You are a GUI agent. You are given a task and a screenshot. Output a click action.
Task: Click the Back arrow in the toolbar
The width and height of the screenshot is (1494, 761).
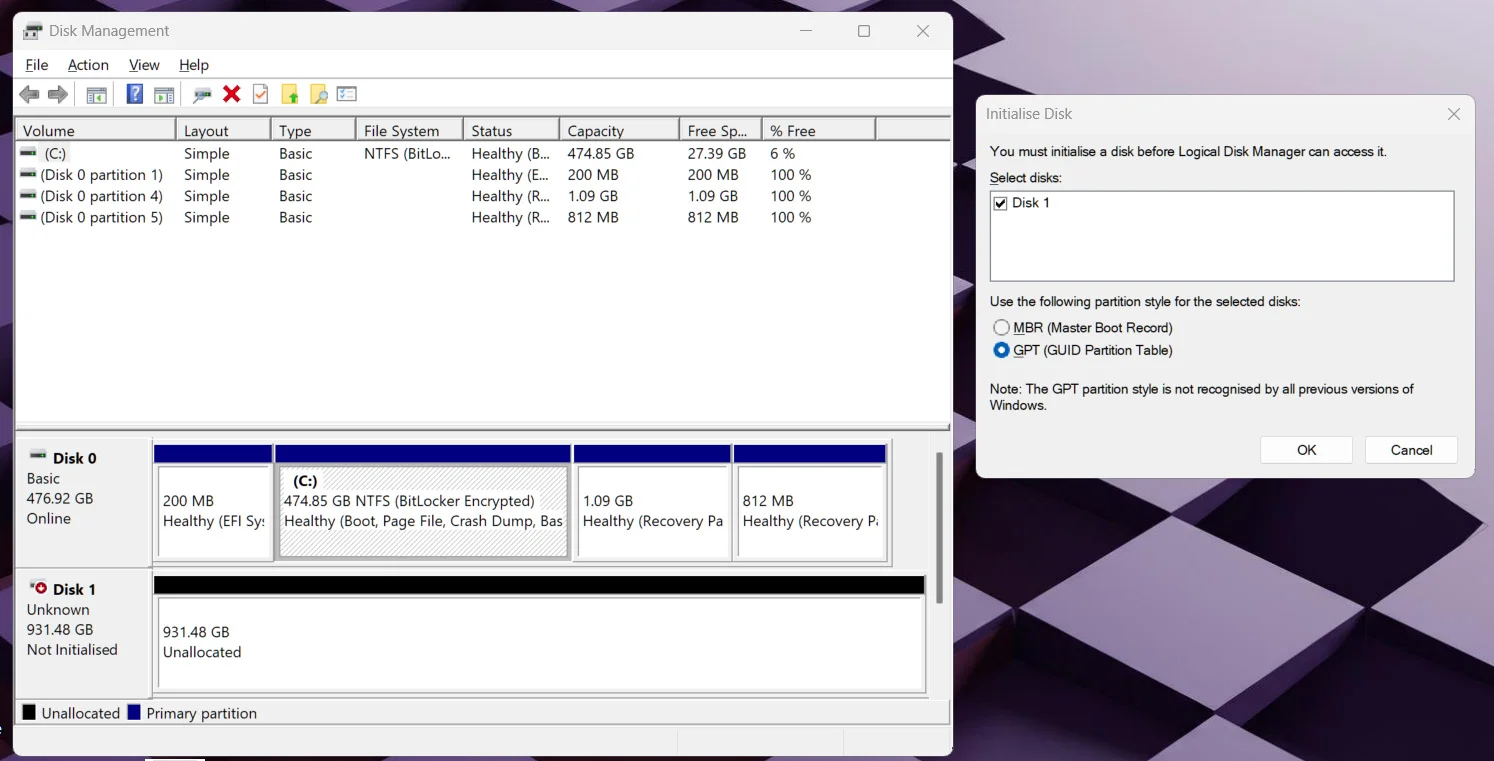(x=29, y=94)
